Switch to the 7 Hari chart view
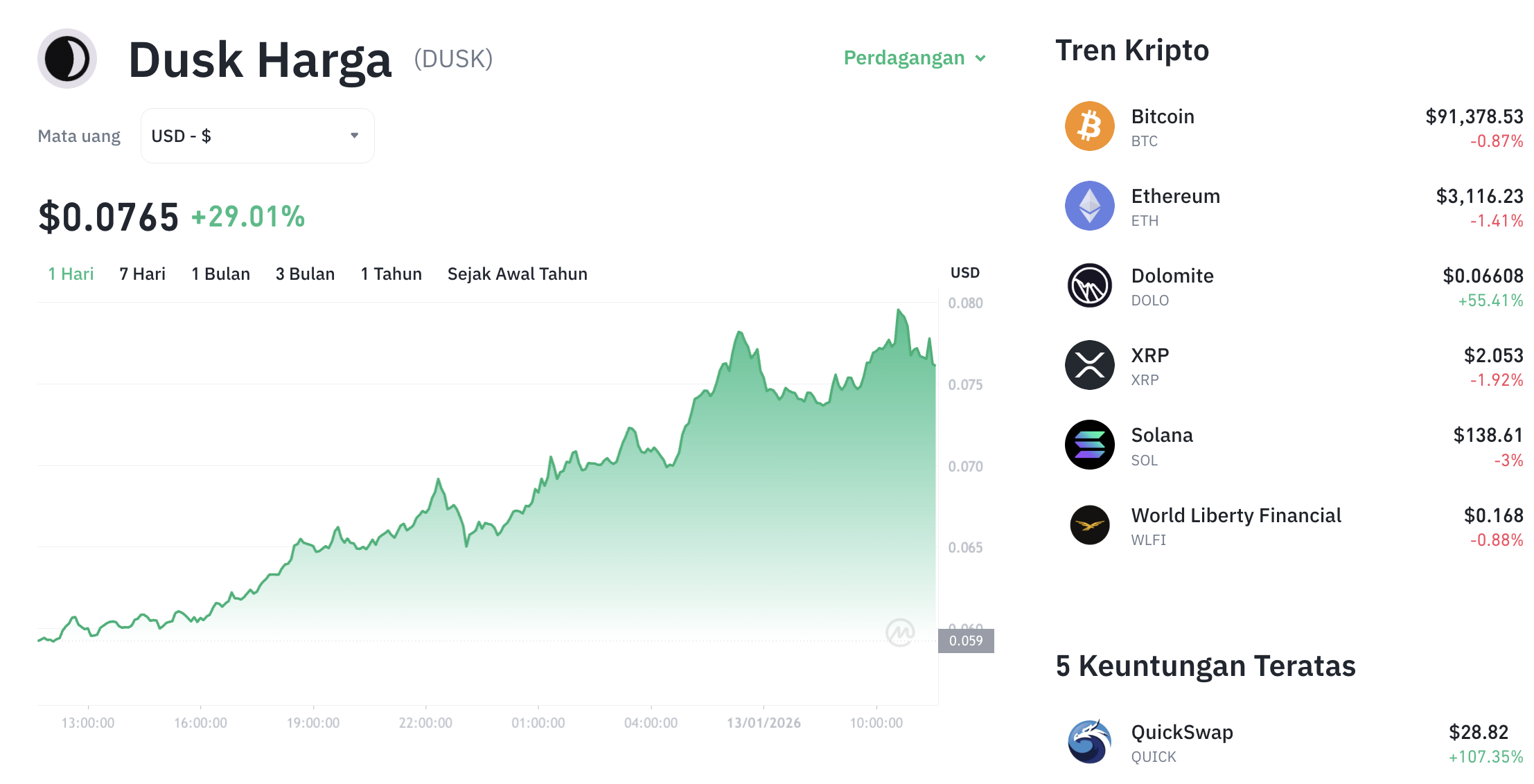 point(141,274)
